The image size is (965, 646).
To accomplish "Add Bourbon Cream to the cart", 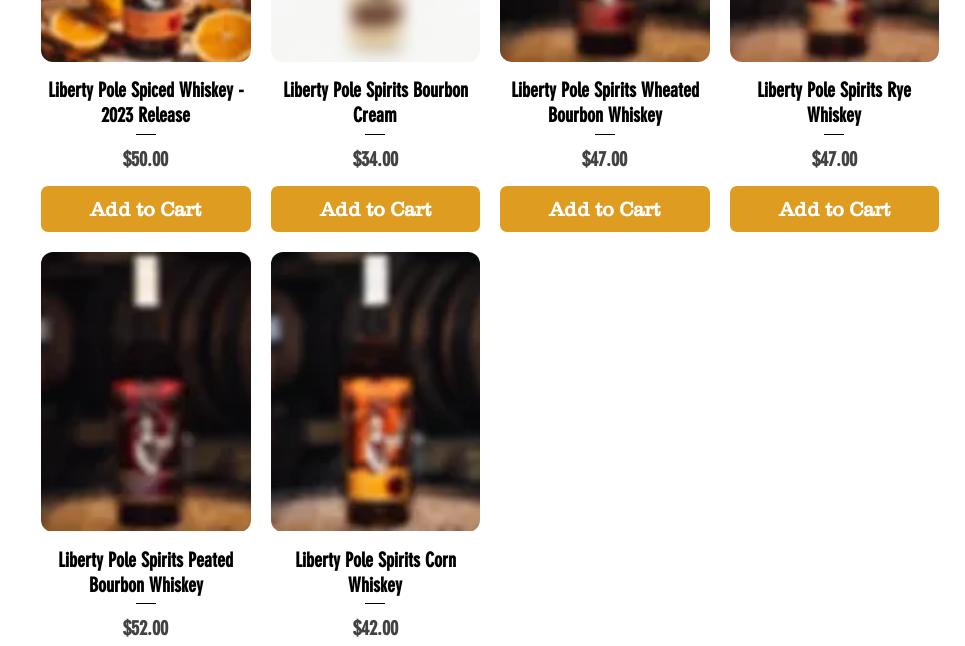I will (375, 209).
